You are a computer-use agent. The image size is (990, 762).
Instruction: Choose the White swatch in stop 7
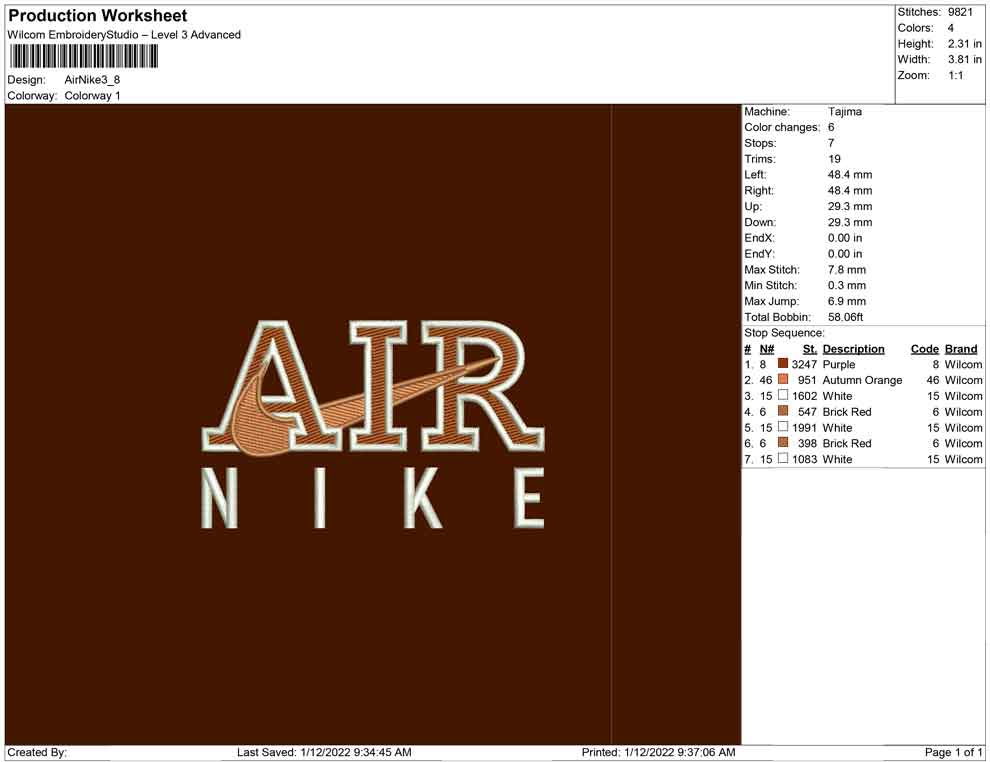(x=783, y=459)
